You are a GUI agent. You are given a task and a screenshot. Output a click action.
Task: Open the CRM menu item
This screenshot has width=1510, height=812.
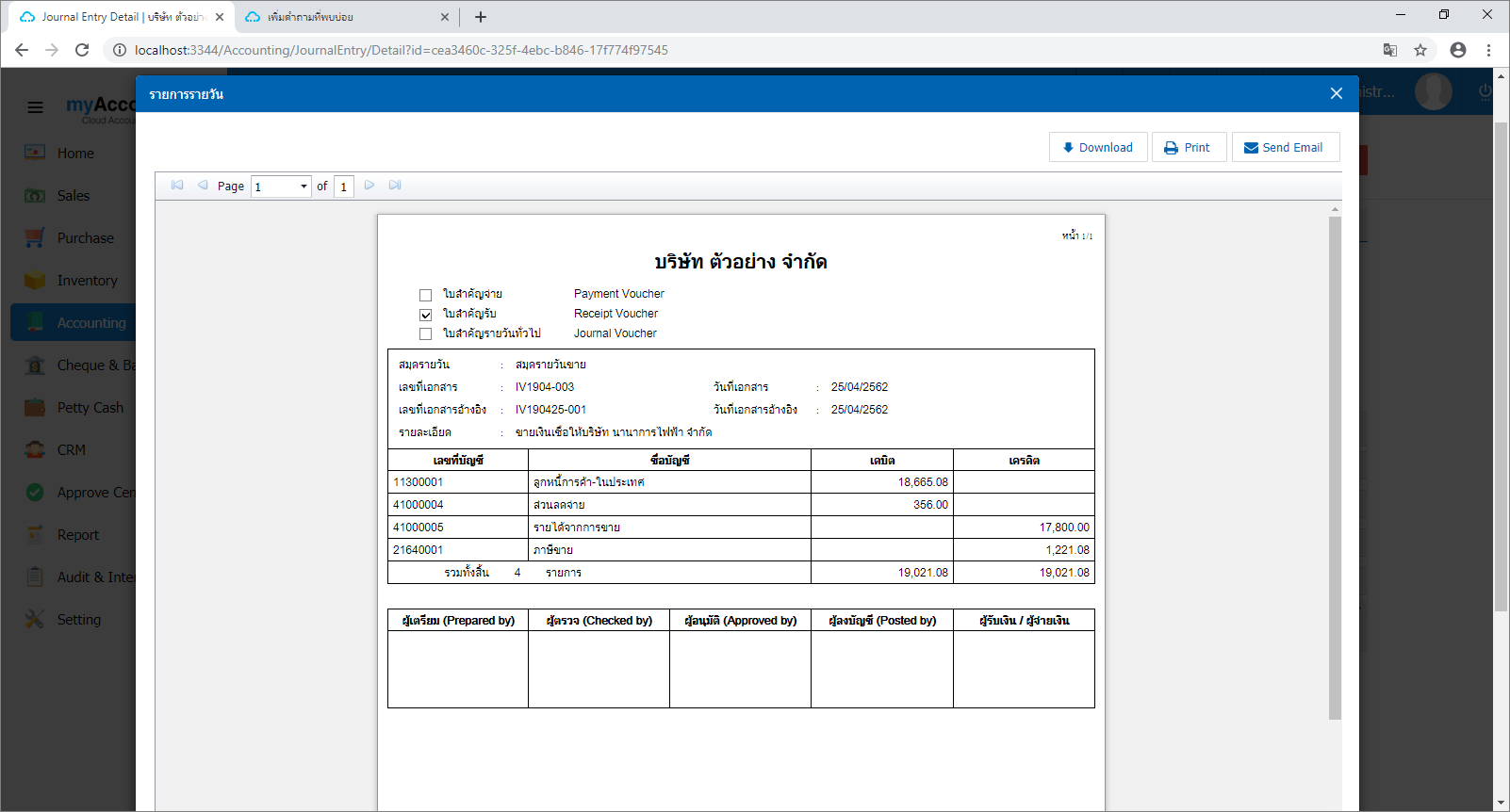click(x=71, y=450)
